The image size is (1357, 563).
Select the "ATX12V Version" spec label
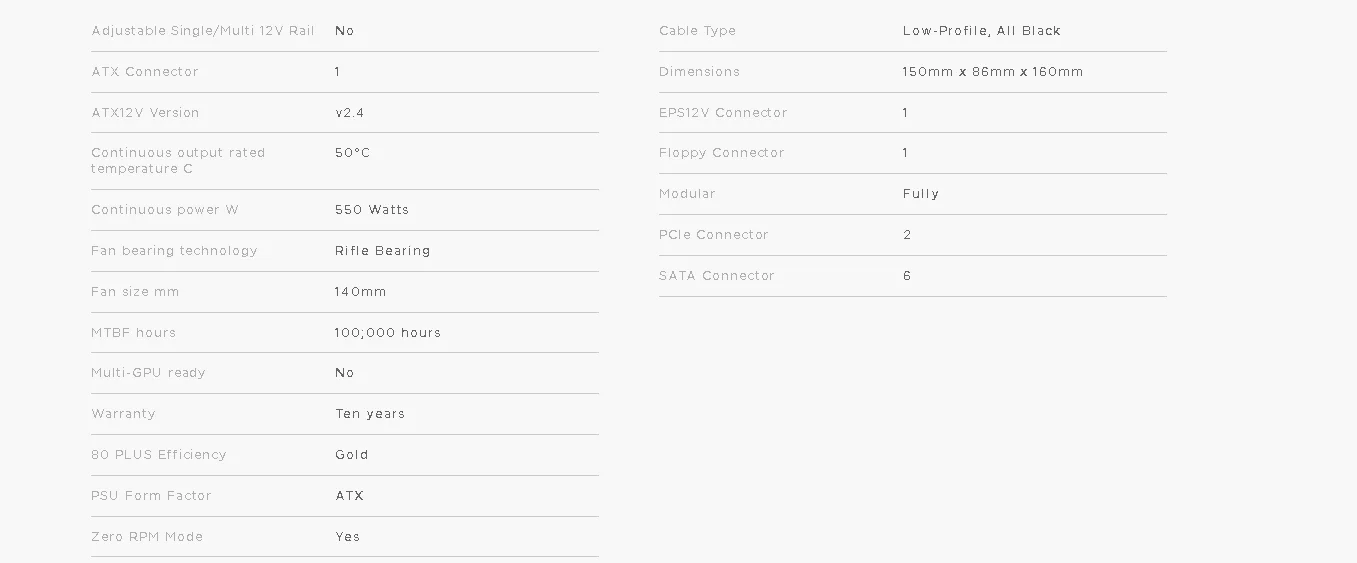145,113
